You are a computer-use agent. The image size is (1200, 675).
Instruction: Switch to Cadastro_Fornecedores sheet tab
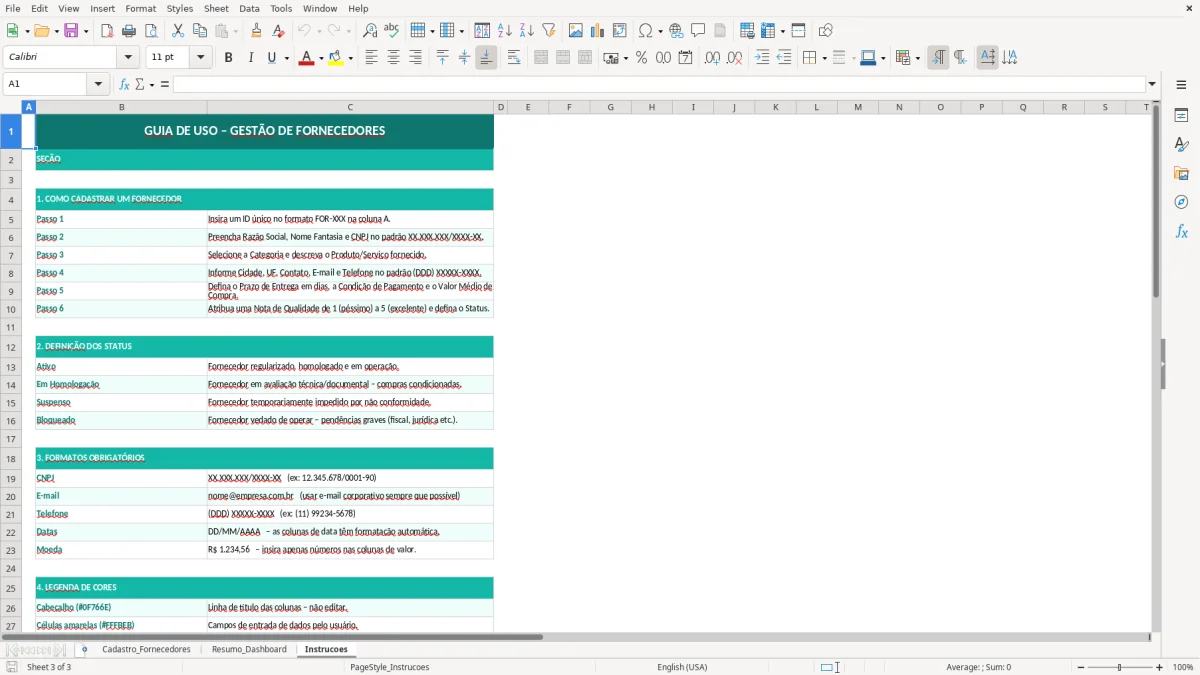coord(146,649)
